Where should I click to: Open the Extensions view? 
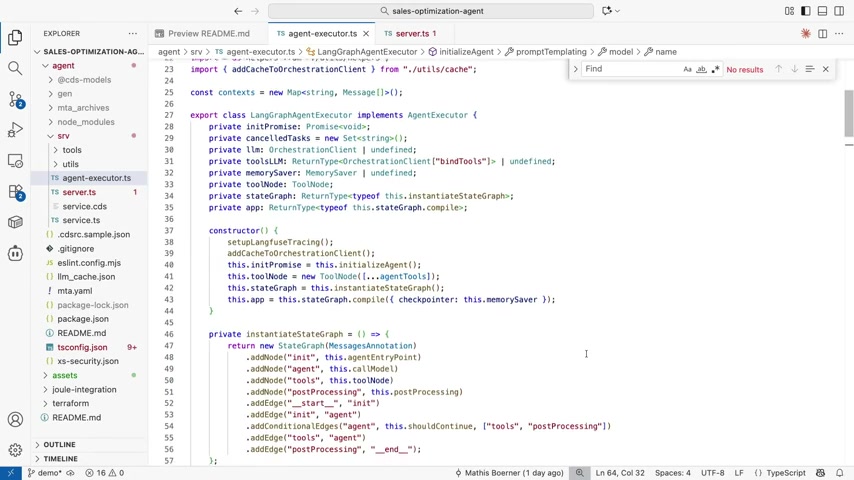click(15, 192)
